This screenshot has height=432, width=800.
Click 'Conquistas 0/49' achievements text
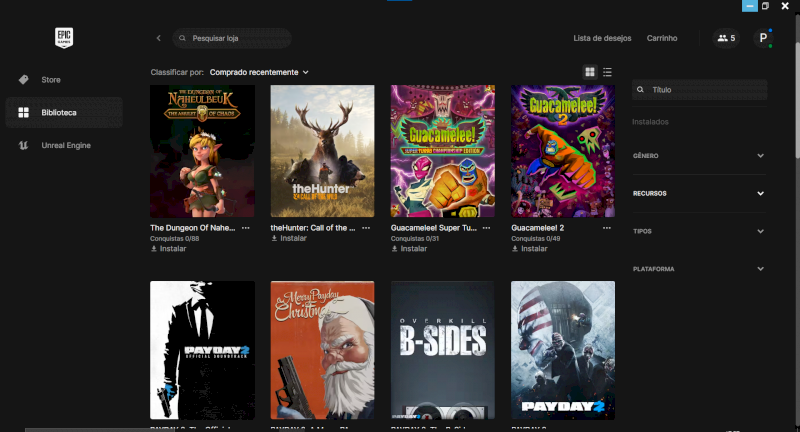point(536,239)
